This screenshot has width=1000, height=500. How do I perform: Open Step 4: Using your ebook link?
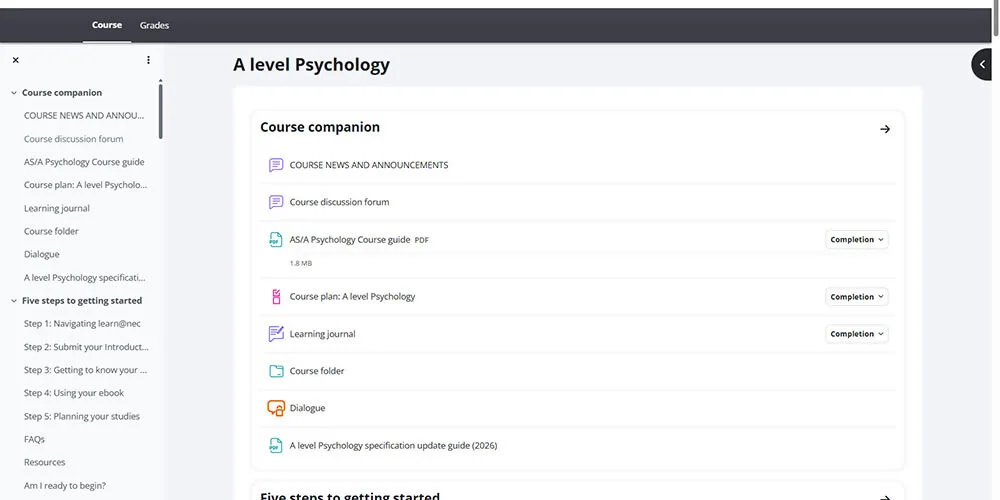coord(74,393)
